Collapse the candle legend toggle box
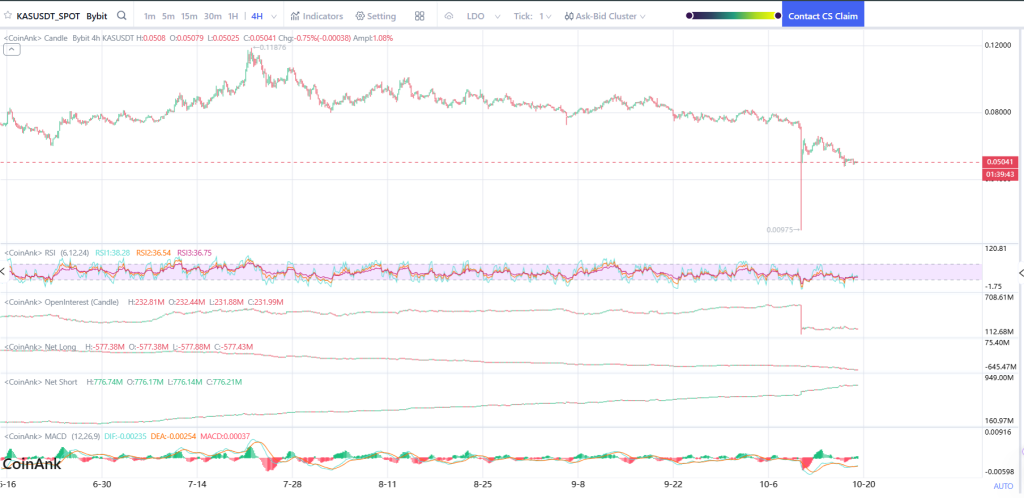Image resolution: width=1024 pixels, height=498 pixels. coord(10,51)
